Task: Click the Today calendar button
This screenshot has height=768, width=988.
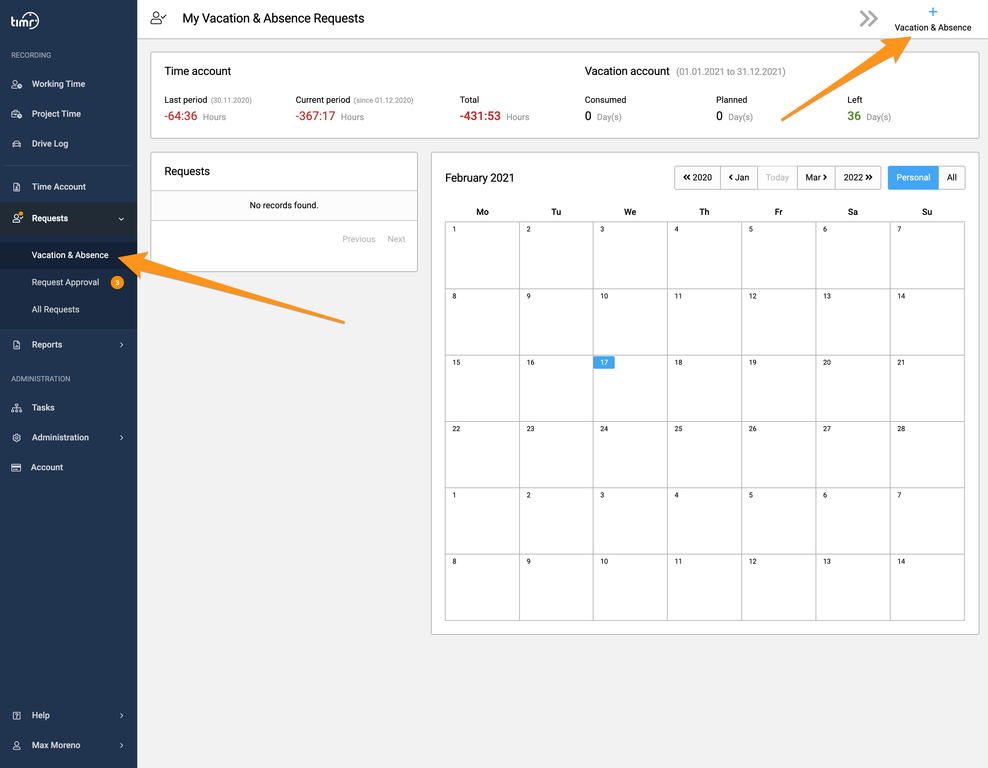Action: point(777,178)
